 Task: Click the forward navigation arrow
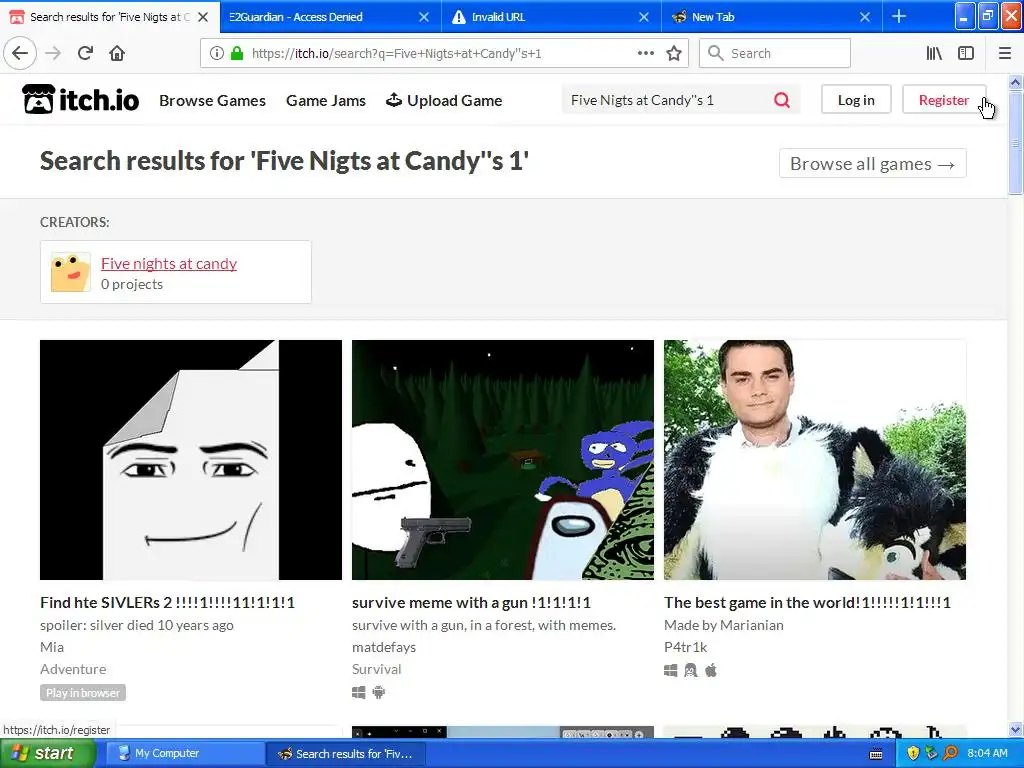[53, 54]
